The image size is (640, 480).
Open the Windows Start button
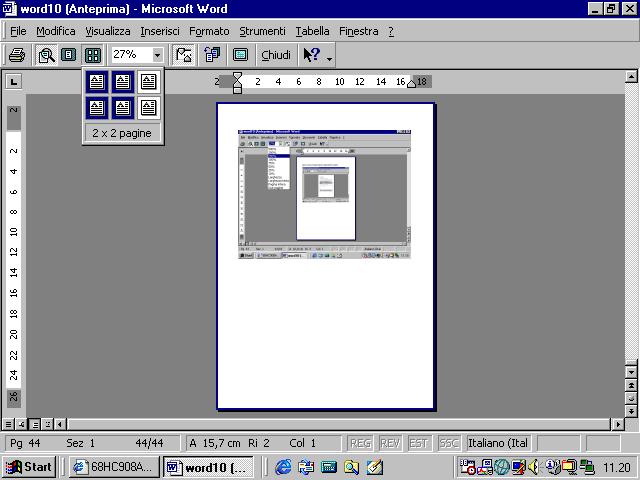(x=29, y=467)
